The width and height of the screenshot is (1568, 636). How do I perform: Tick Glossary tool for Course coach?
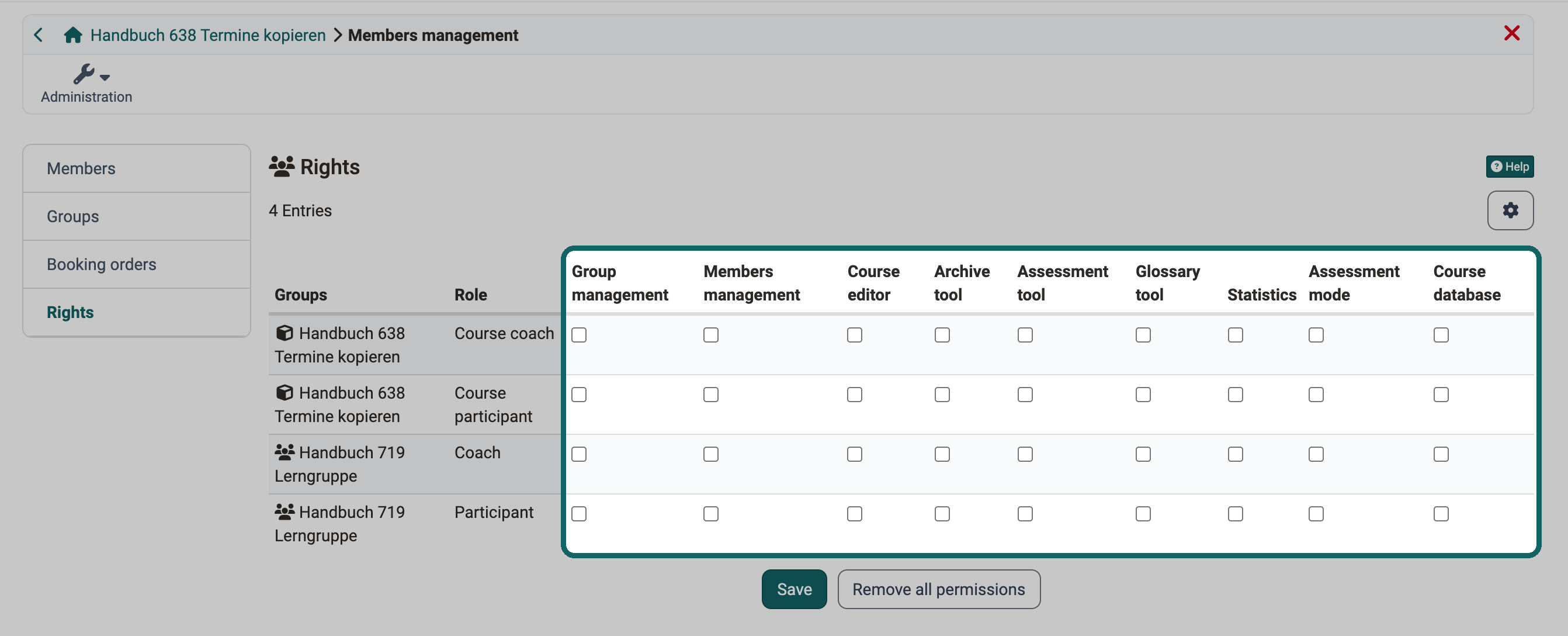pyautogui.click(x=1143, y=335)
